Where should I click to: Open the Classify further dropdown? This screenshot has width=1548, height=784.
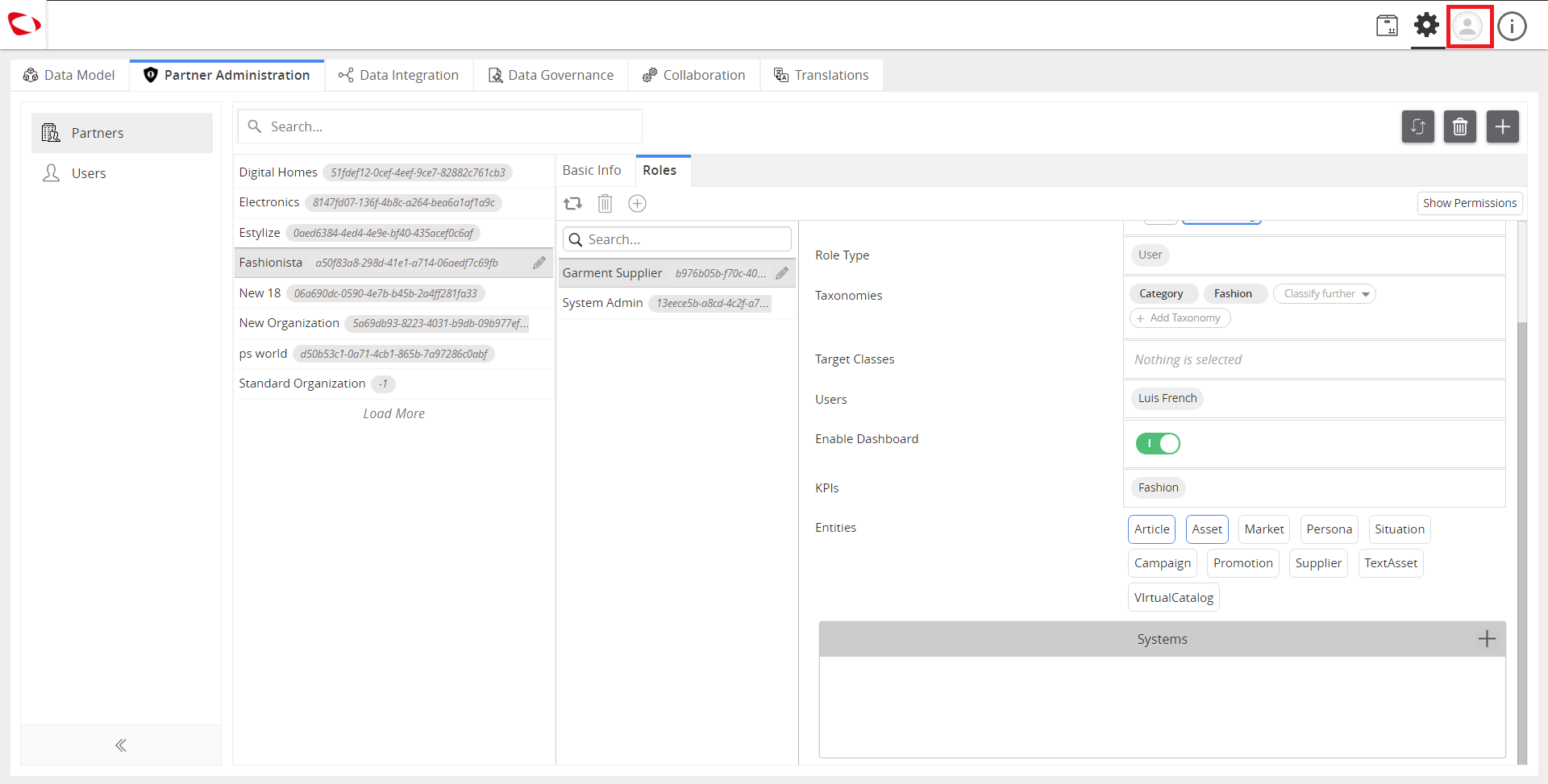[1325, 294]
